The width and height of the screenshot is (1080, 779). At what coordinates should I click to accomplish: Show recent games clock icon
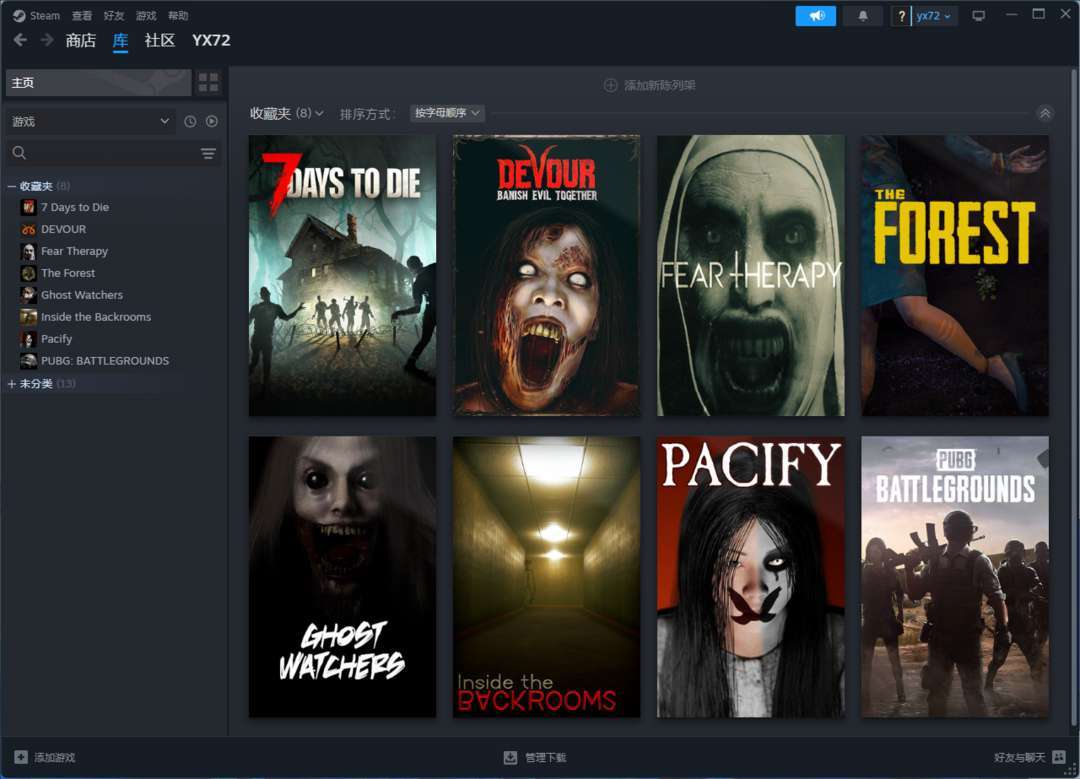[x=190, y=122]
